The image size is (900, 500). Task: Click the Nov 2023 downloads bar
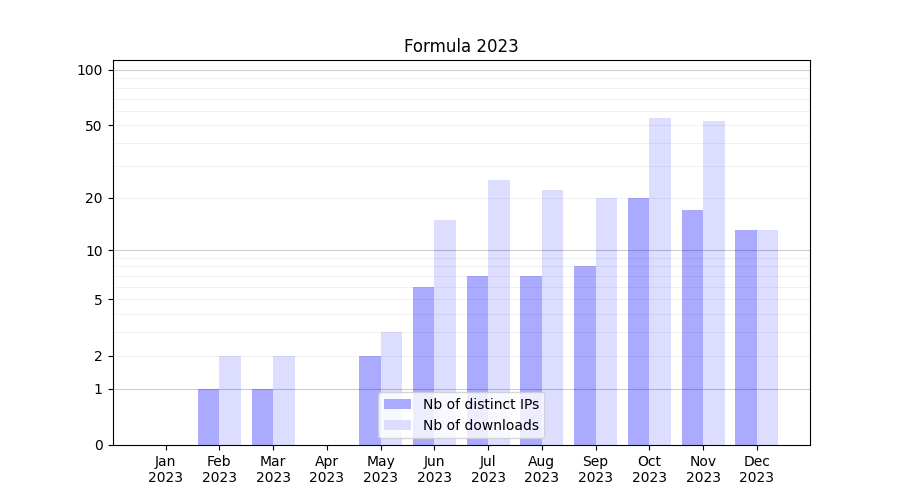pyautogui.click(x=714, y=282)
